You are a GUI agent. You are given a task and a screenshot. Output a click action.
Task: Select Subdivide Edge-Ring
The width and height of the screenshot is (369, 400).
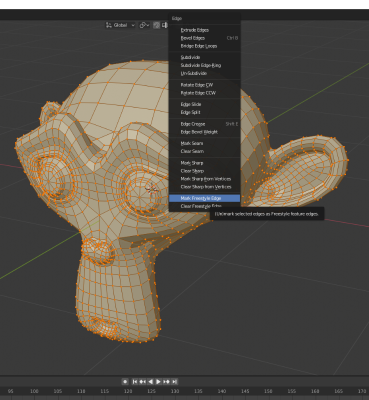pos(205,65)
